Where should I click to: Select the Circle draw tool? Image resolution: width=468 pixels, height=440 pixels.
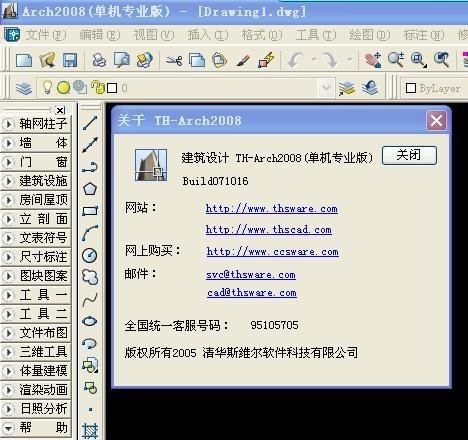[89, 256]
